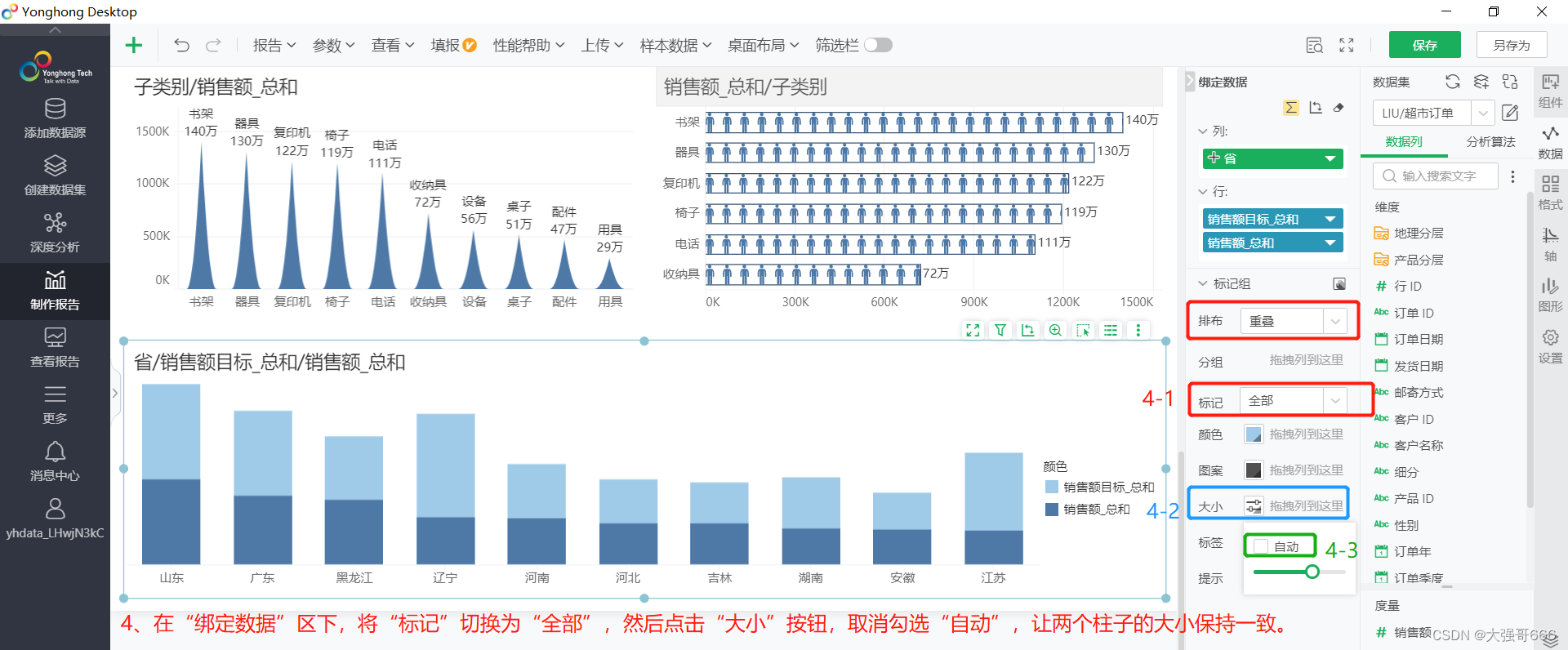Image resolution: width=1568 pixels, height=650 pixels.
Task: Open chart more options three-dot menu
Action: (x=1138, y=331)
